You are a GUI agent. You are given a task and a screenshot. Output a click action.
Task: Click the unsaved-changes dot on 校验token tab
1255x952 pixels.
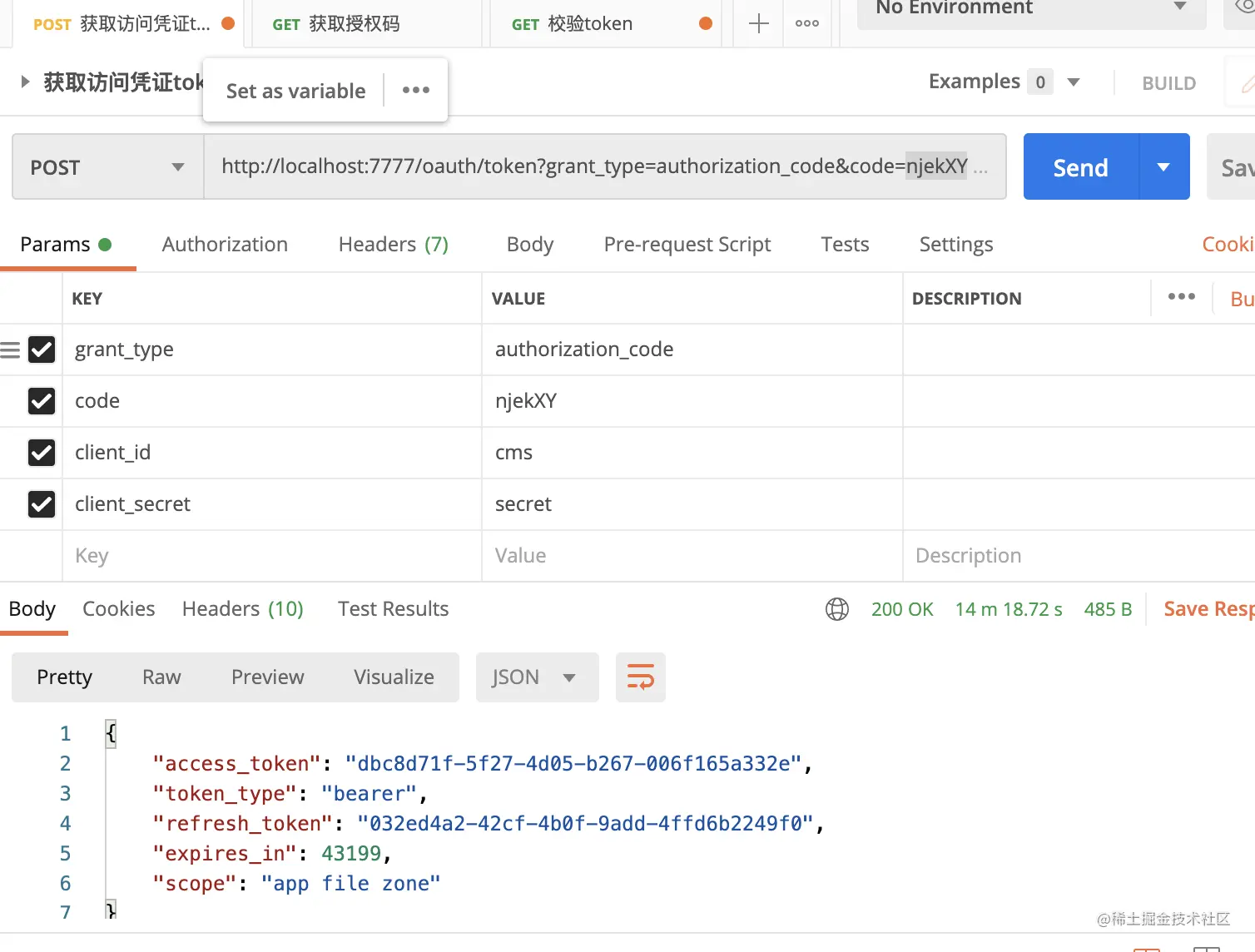tap(706, 23)
